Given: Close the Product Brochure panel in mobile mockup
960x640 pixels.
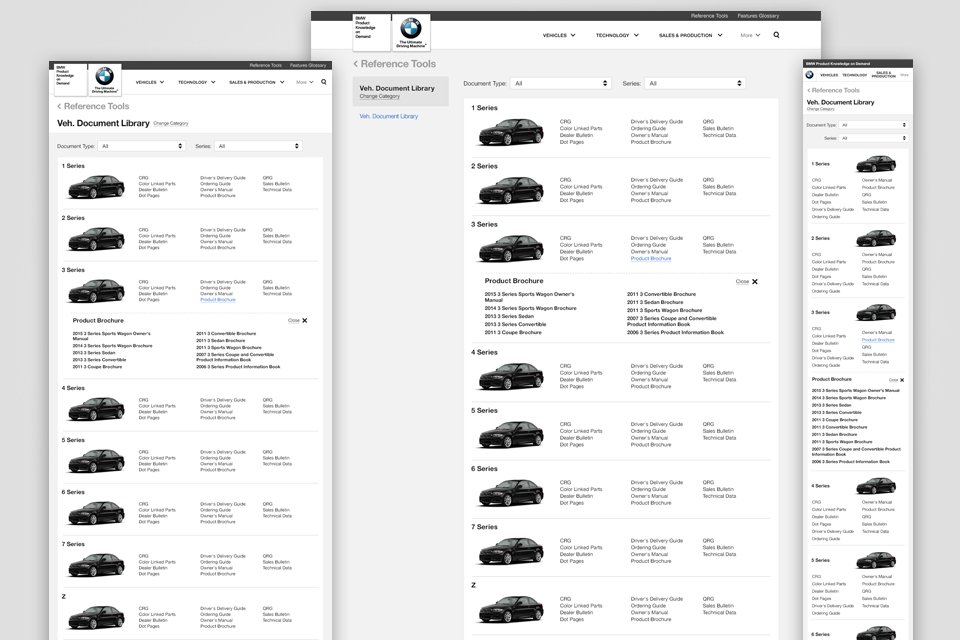Looking at the screenshot, I should 896,380.
